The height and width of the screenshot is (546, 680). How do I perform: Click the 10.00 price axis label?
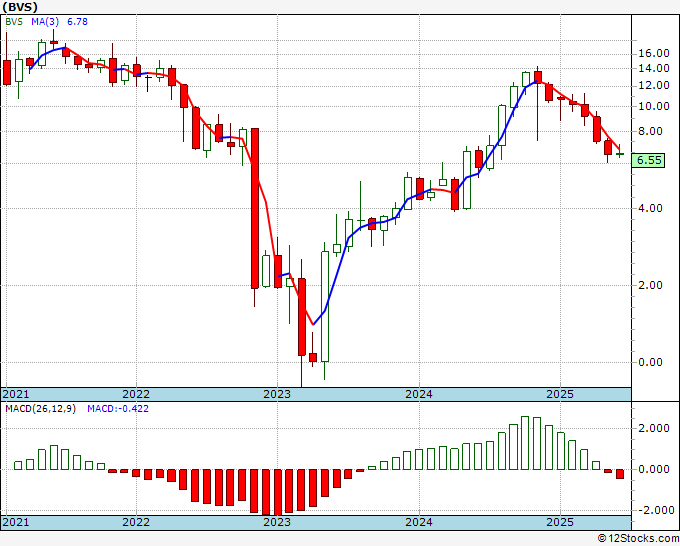[x=654, y=106]
